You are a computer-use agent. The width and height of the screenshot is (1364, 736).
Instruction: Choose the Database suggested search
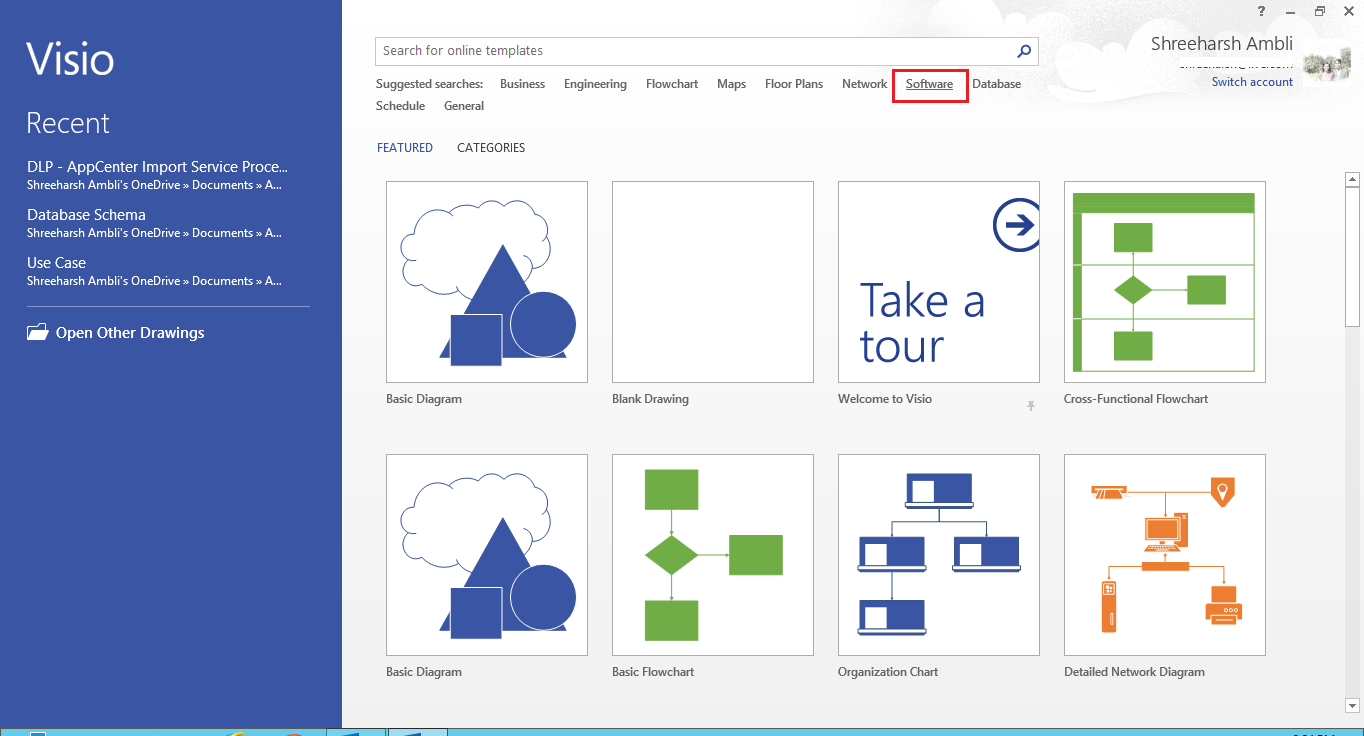tap(996, 84)
